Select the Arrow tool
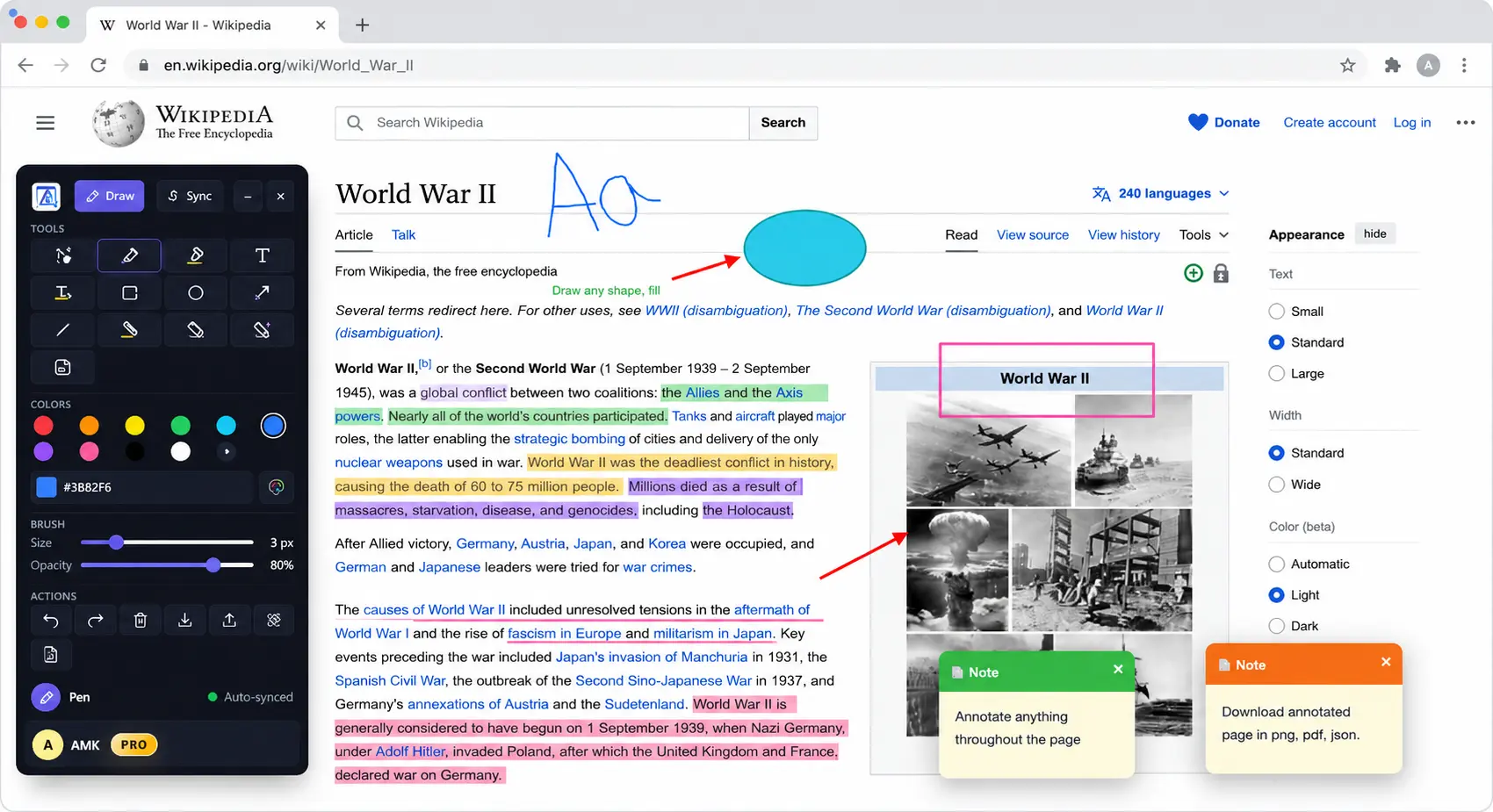 click(x=262, y=293)
